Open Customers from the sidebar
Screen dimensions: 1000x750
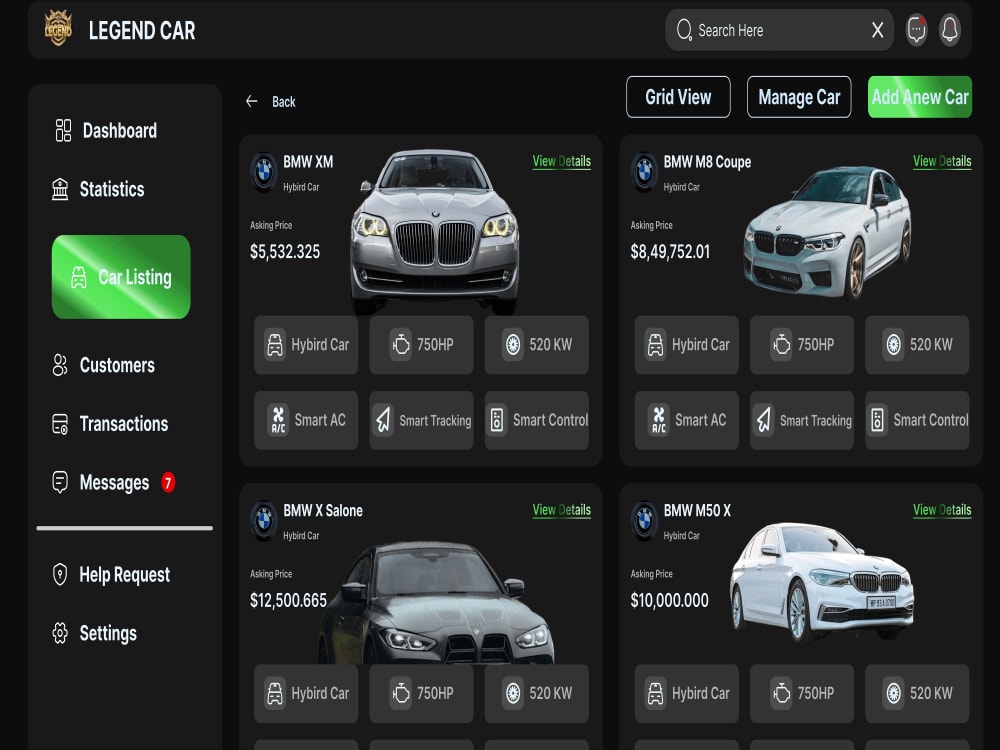103,365
